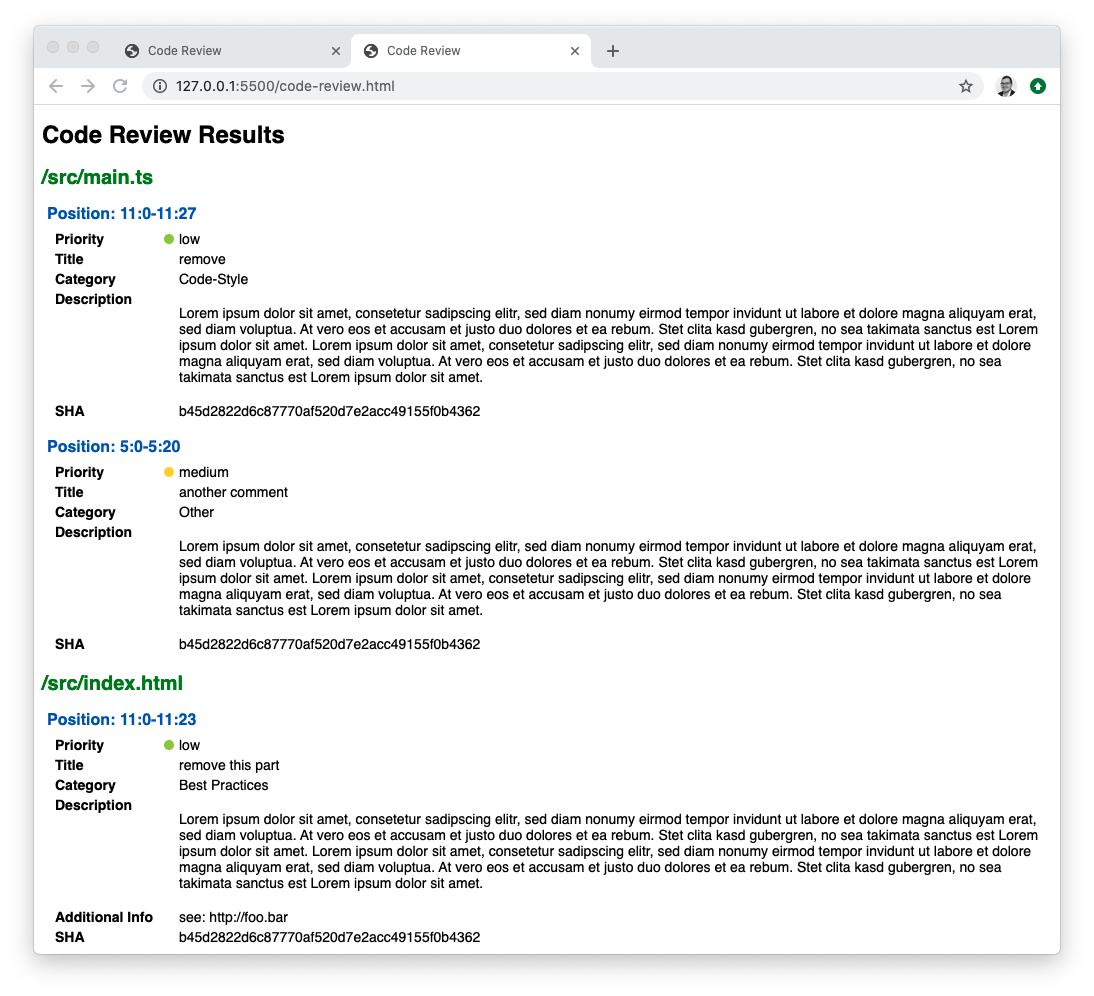Image resolution: width=1094 pixels, height=996 pixels.
Task: Click category value 'Other'
Action: coord(196,513)
